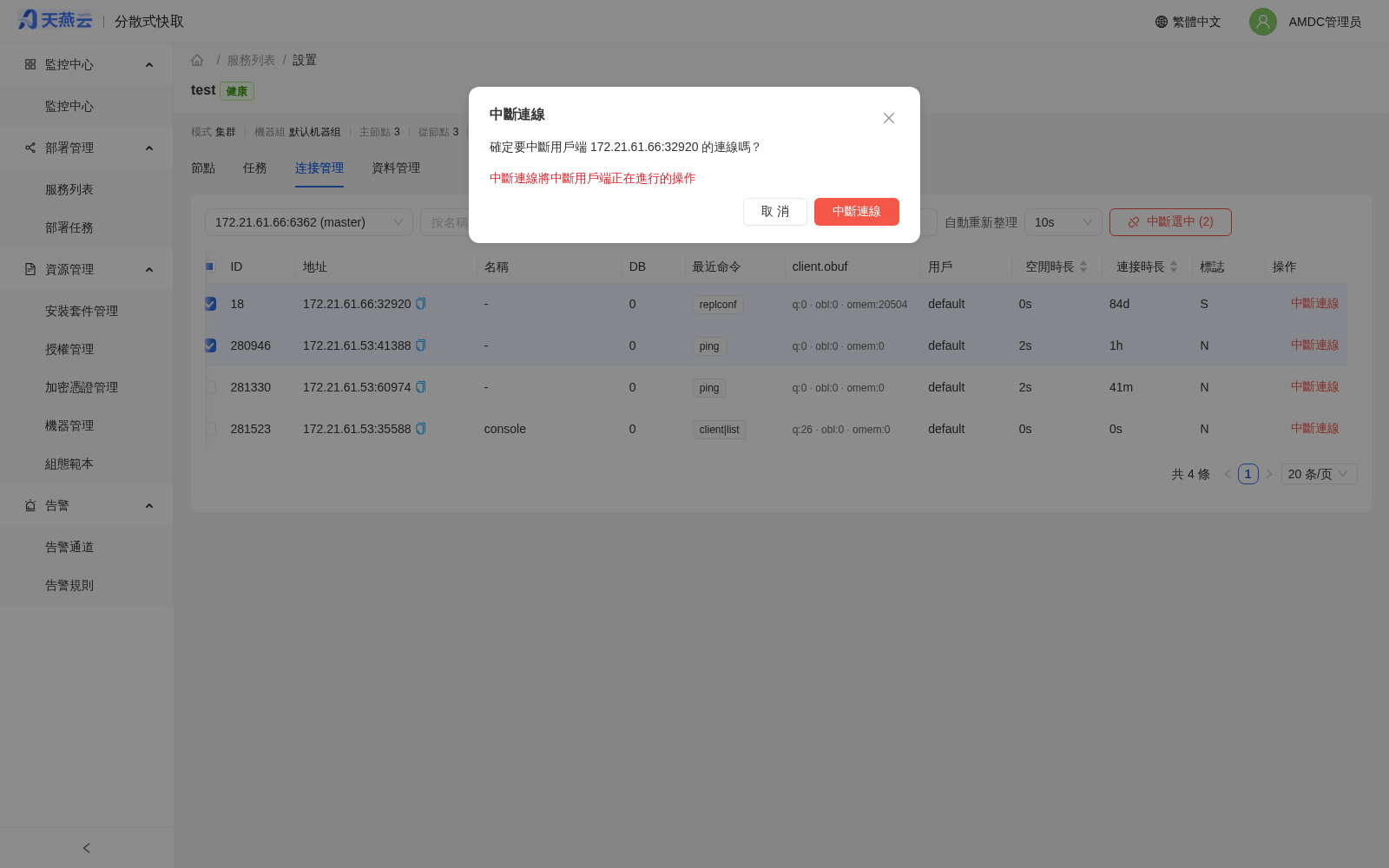Screen dimensions: 1389x868
Task: Open the 20 条/页 page size dropdown
Action: pyautogui.click(x=1319, y=474)
